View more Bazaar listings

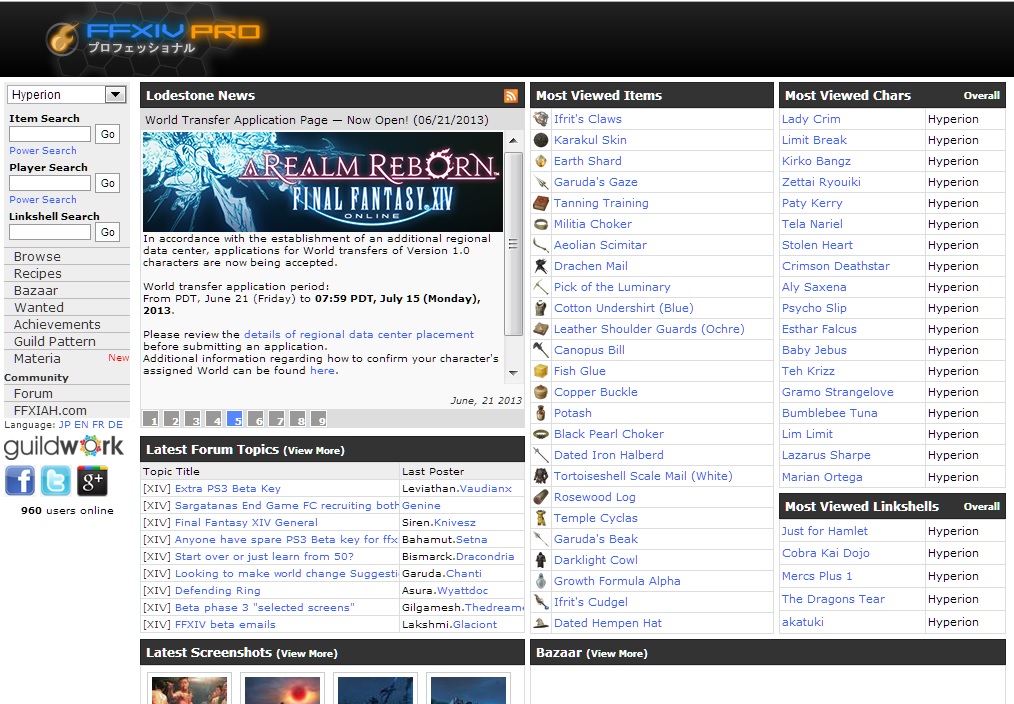617,654
